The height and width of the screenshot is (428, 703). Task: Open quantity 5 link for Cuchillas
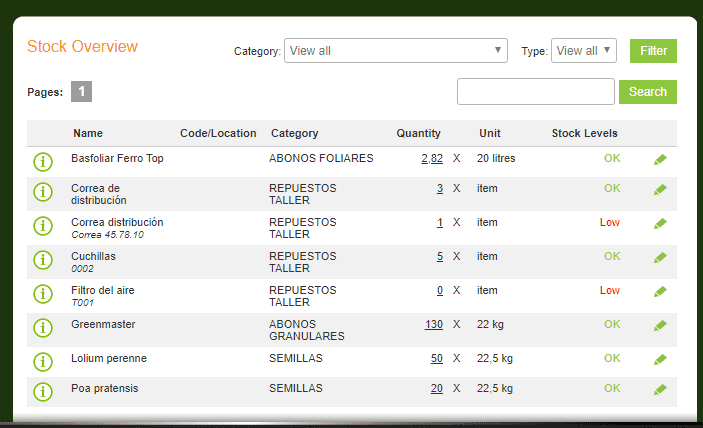(x=440, y=256)
